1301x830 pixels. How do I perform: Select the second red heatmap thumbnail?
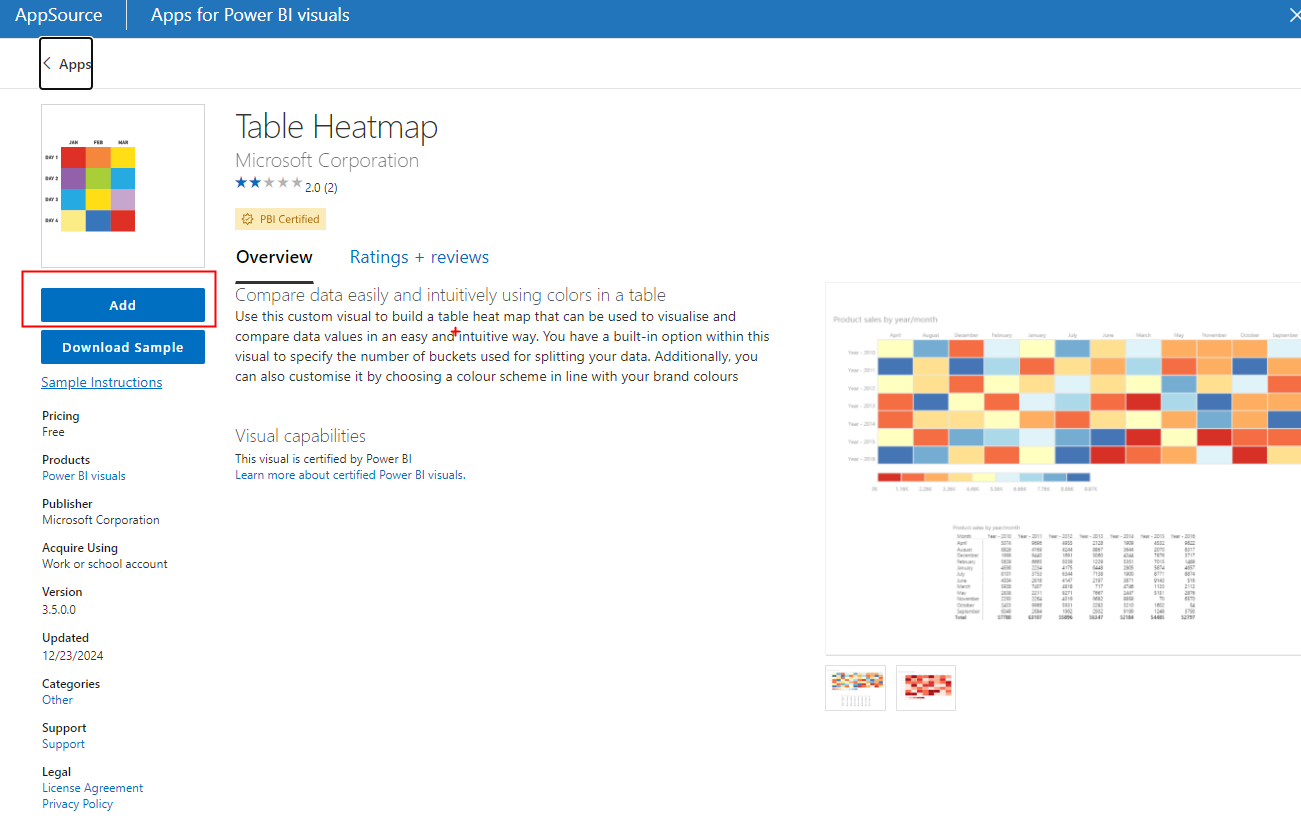pos(926,688)
